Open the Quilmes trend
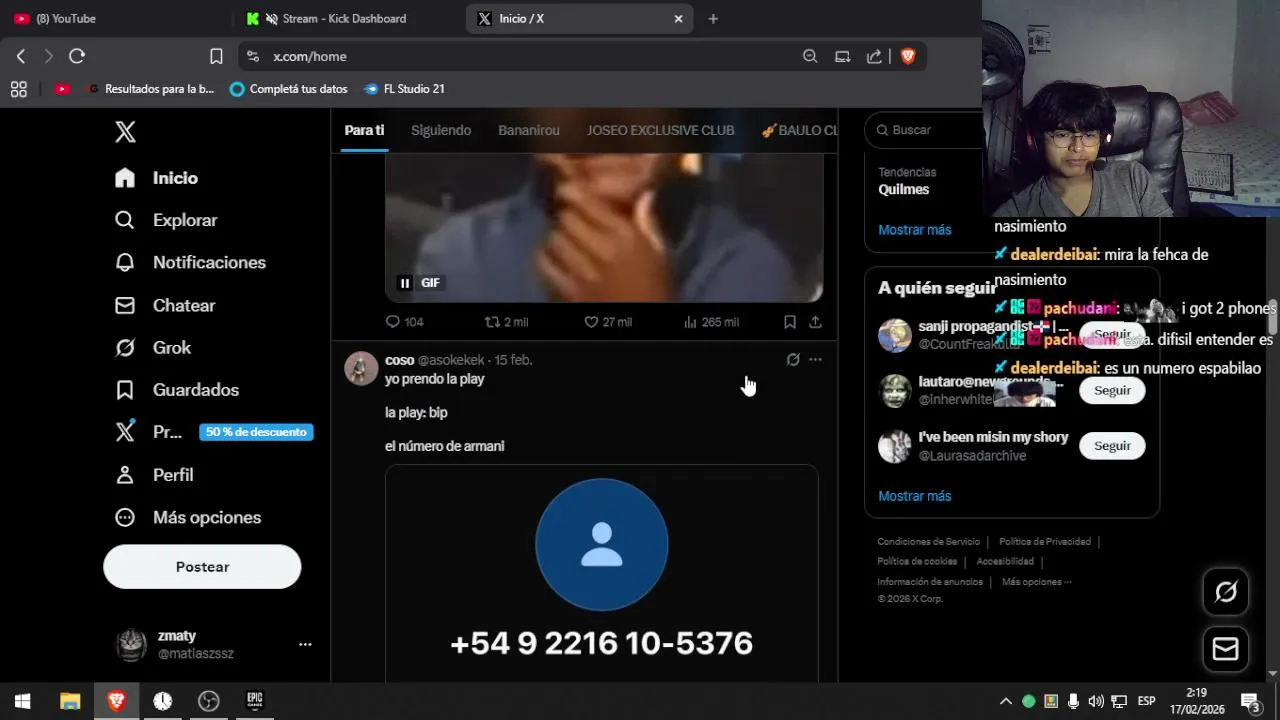The width and height of the screenshot is (1280, 720). 904,189
